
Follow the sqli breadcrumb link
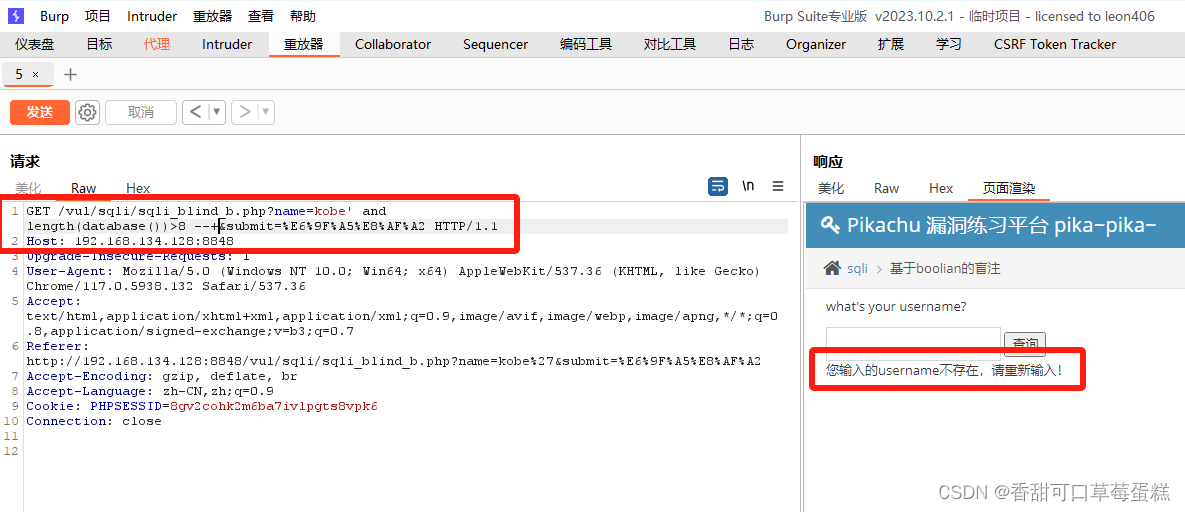[857, 268]
